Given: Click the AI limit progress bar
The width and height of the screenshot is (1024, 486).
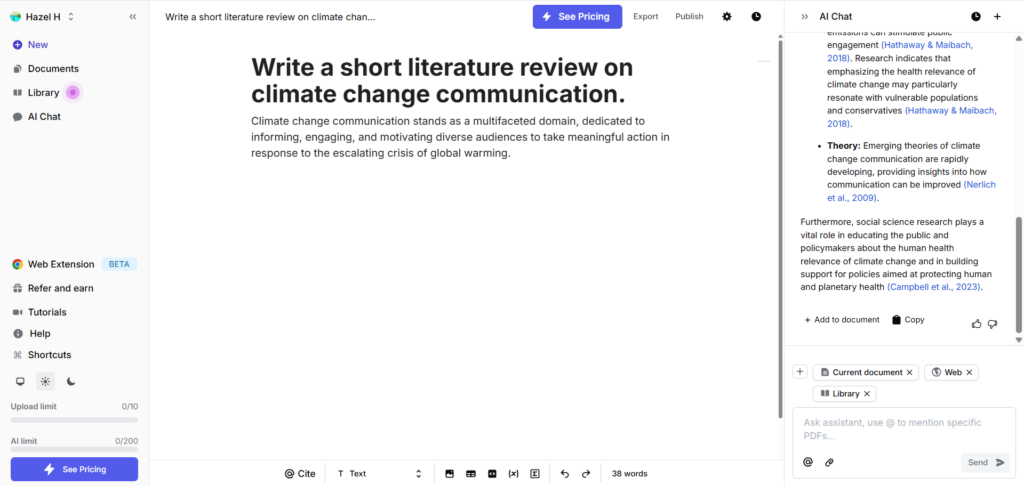Looking at the screenshot, I should click(74, 449).
